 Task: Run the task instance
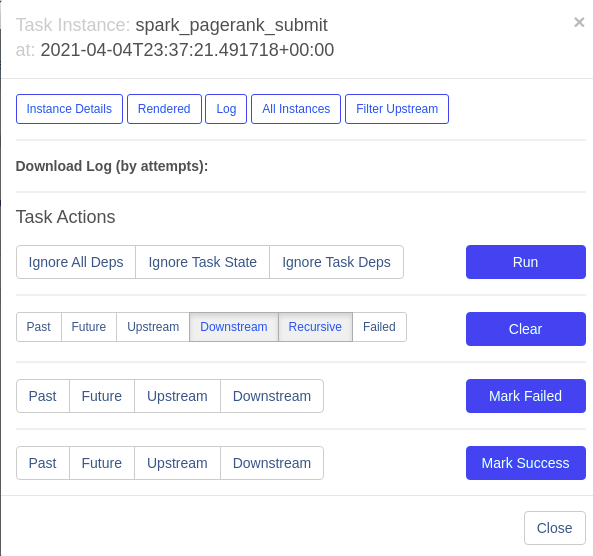(526, 262)
